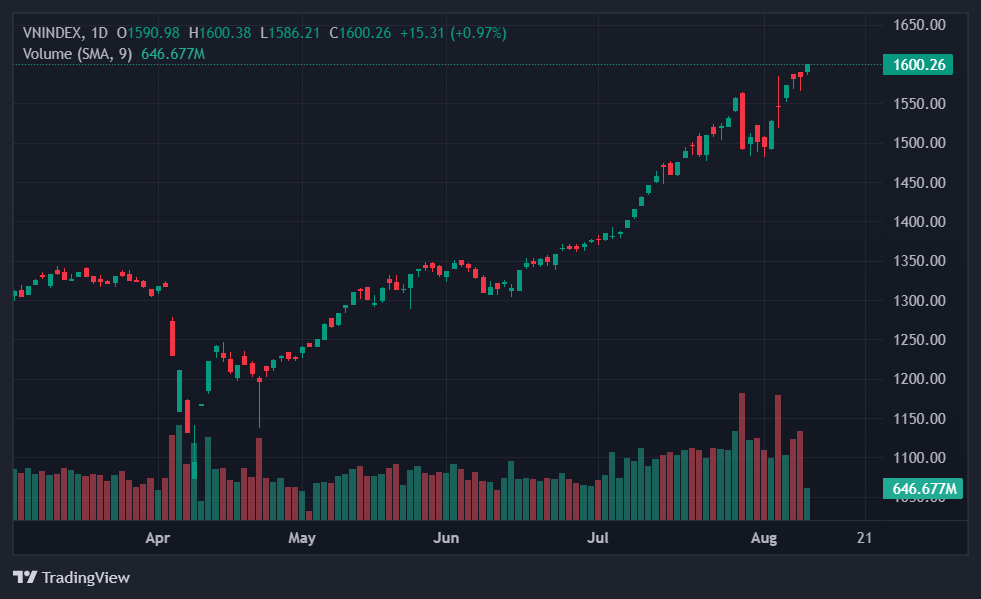Select the last green volume bar on right

[x=807, y=504]
